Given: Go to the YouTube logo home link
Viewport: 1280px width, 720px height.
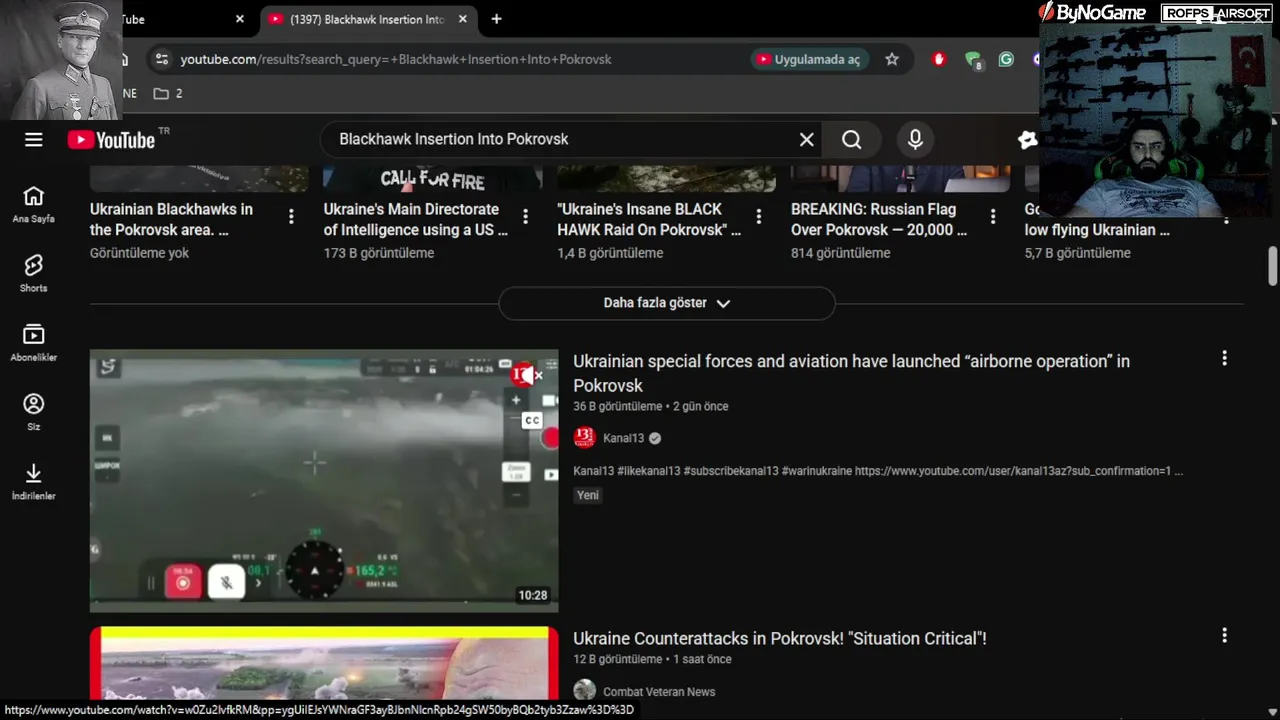Looking at the screenshot, I should [x=112, y=140].
